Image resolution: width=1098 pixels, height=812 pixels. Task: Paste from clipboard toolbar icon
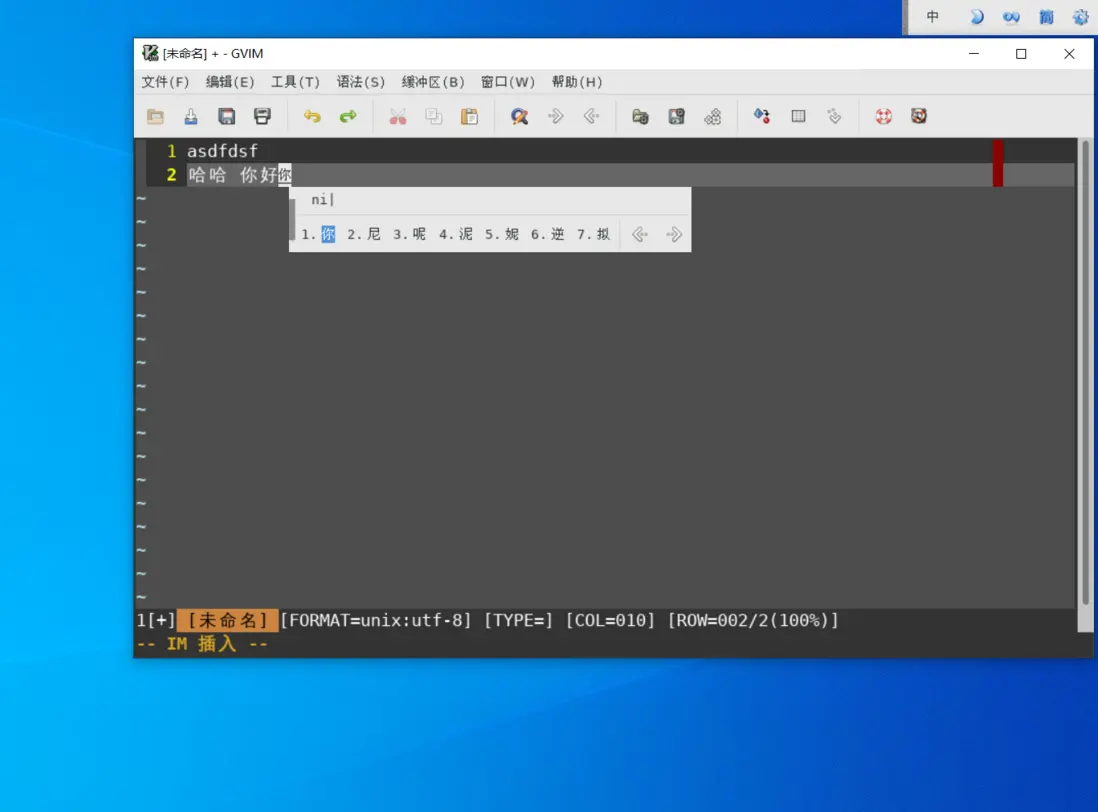469,116
